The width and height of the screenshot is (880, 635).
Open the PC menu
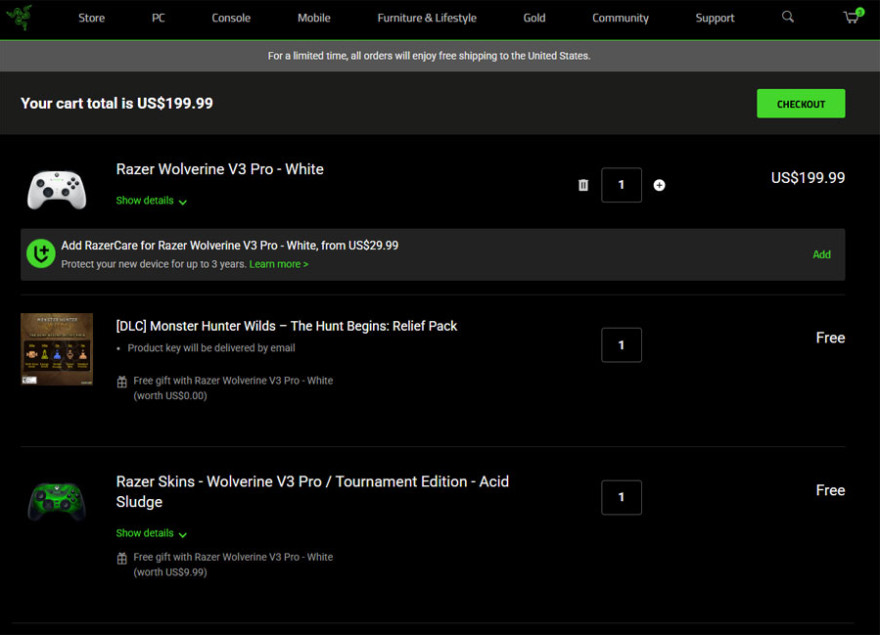coord(158,18)
